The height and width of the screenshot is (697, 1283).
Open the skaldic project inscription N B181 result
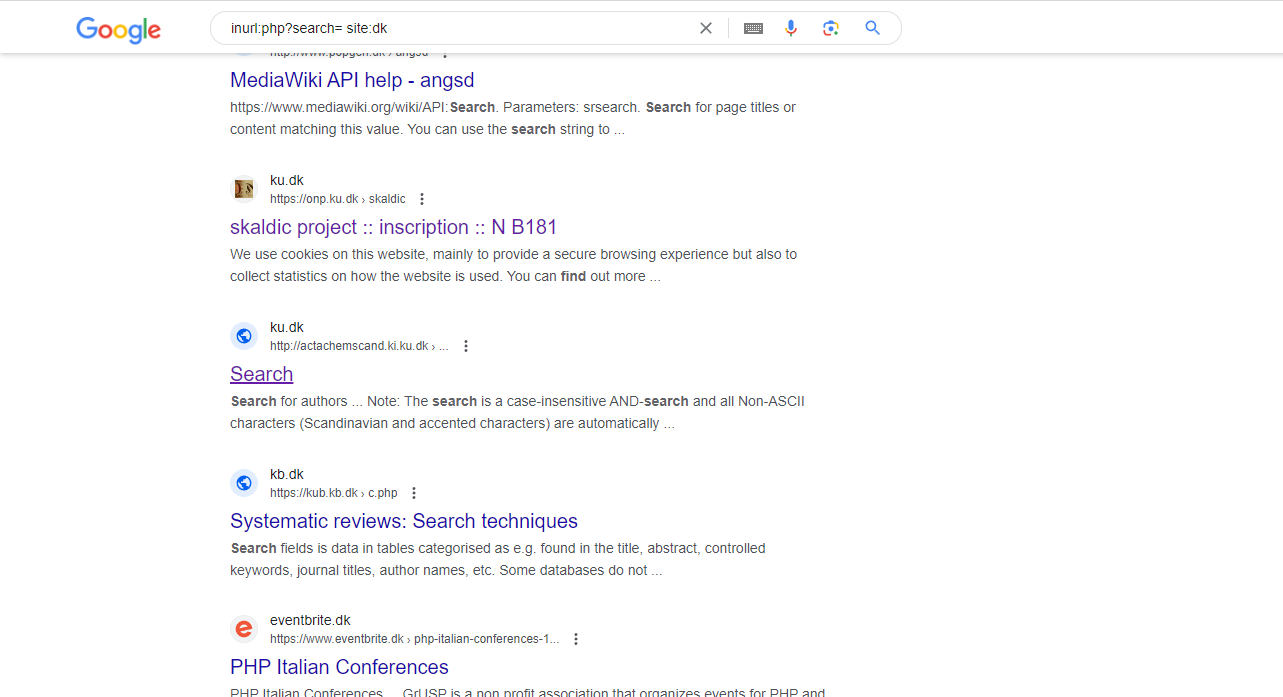tap(393, 227)
